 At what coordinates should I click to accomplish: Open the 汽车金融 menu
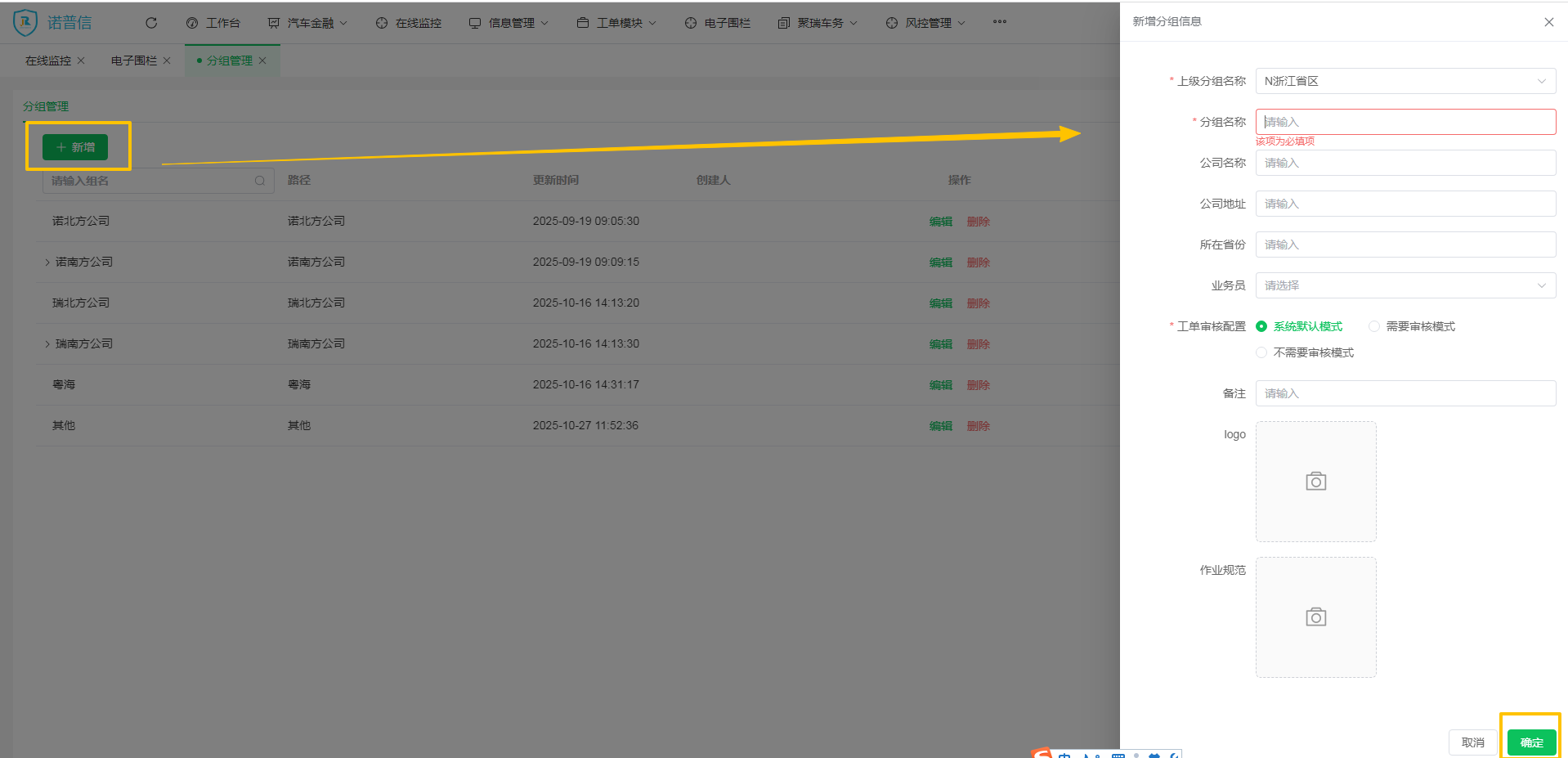310,23
